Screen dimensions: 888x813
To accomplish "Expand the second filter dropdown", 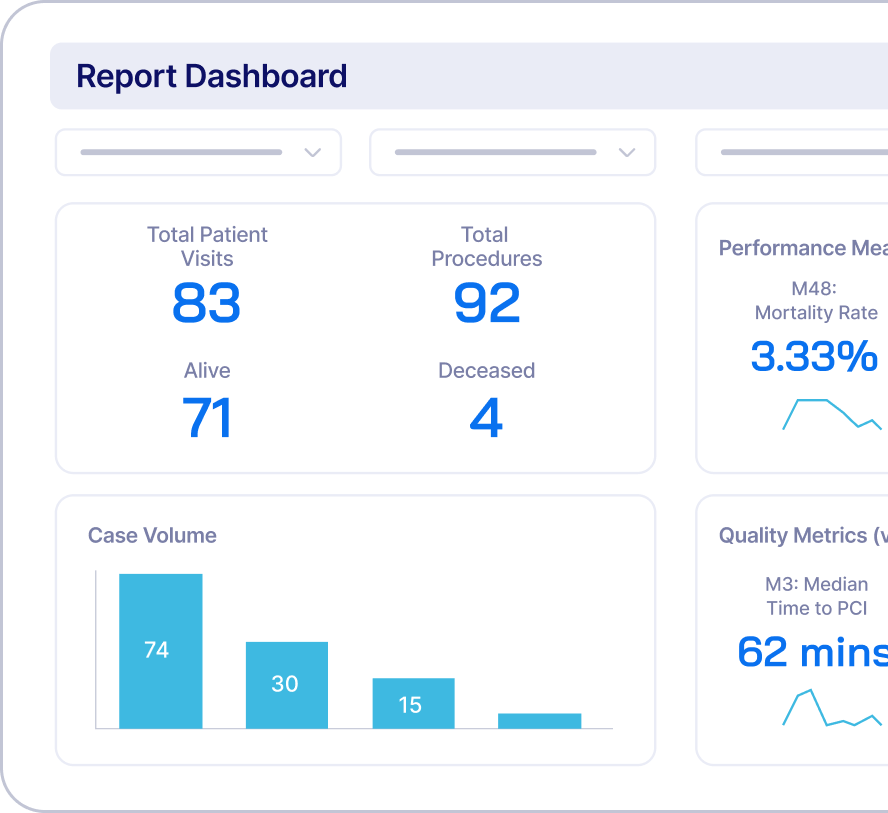I will coord(512,152).
